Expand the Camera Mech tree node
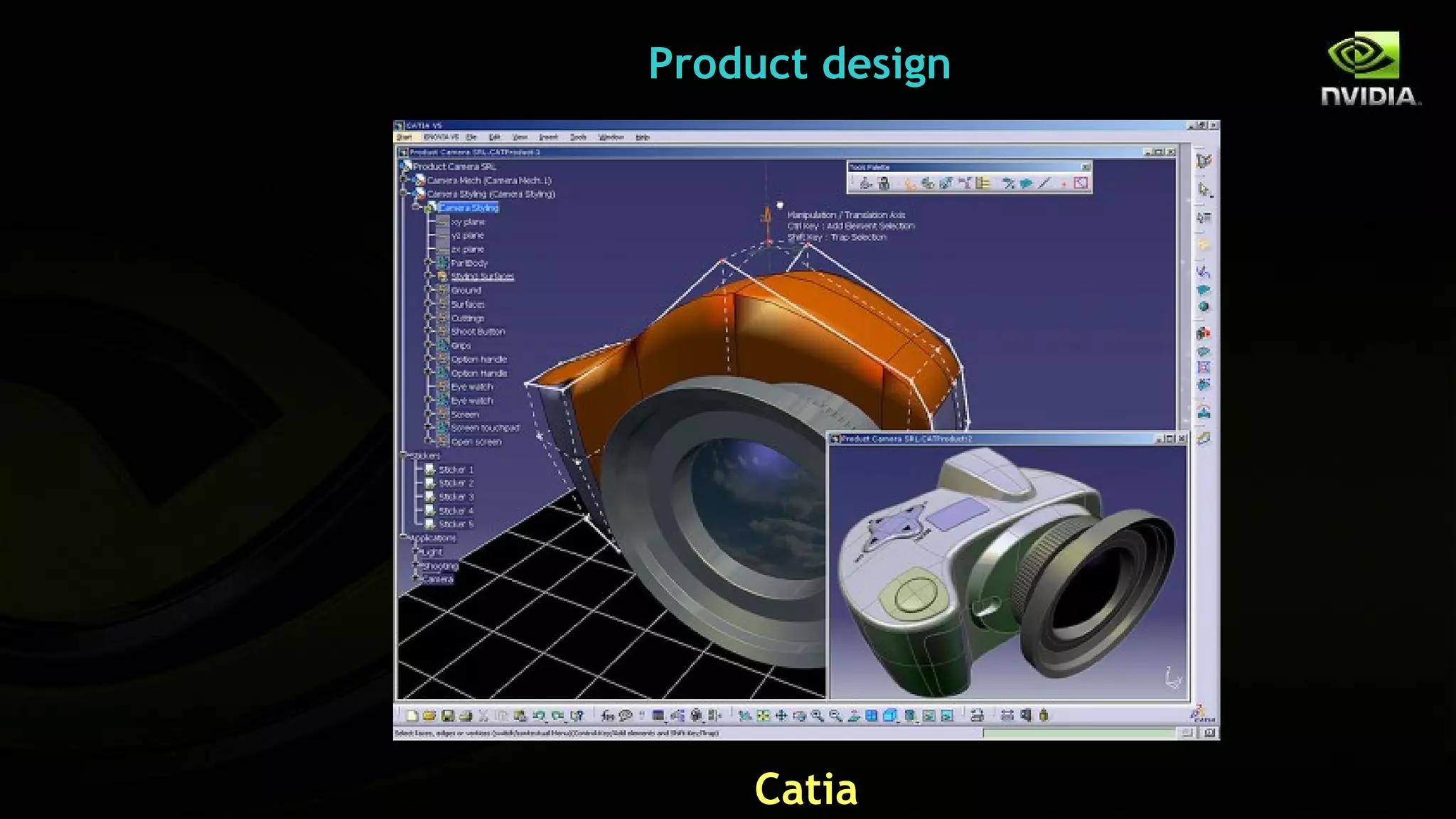The height and width of the screenshot is (819, 1456). (x=404, y=179)
